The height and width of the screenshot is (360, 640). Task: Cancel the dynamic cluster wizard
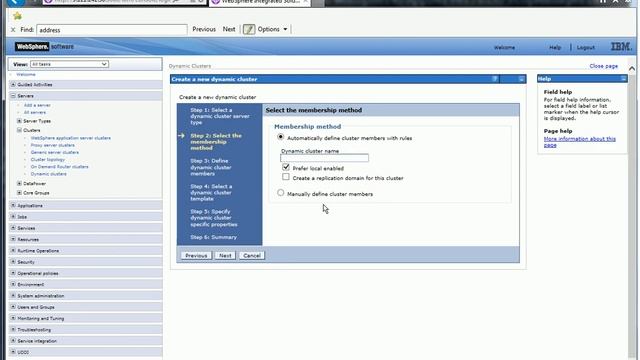pos(252,256)
